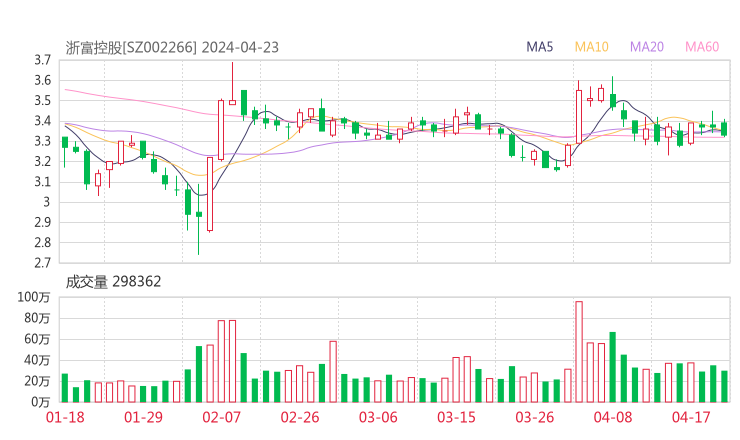This screenshot has width=740, height=440.
Task: Toggle the MA5 legend entry
Action: [540, 47]
